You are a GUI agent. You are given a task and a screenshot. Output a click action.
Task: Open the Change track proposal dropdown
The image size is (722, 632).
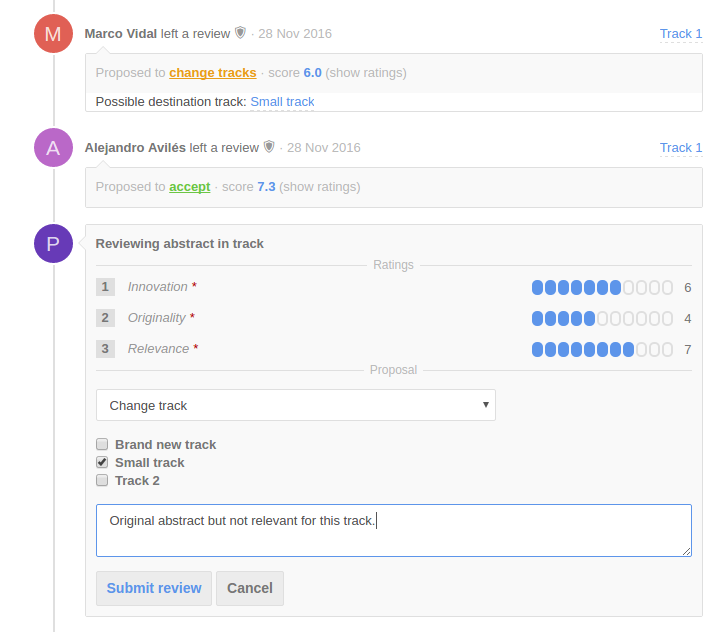click(x=296, y=405)
